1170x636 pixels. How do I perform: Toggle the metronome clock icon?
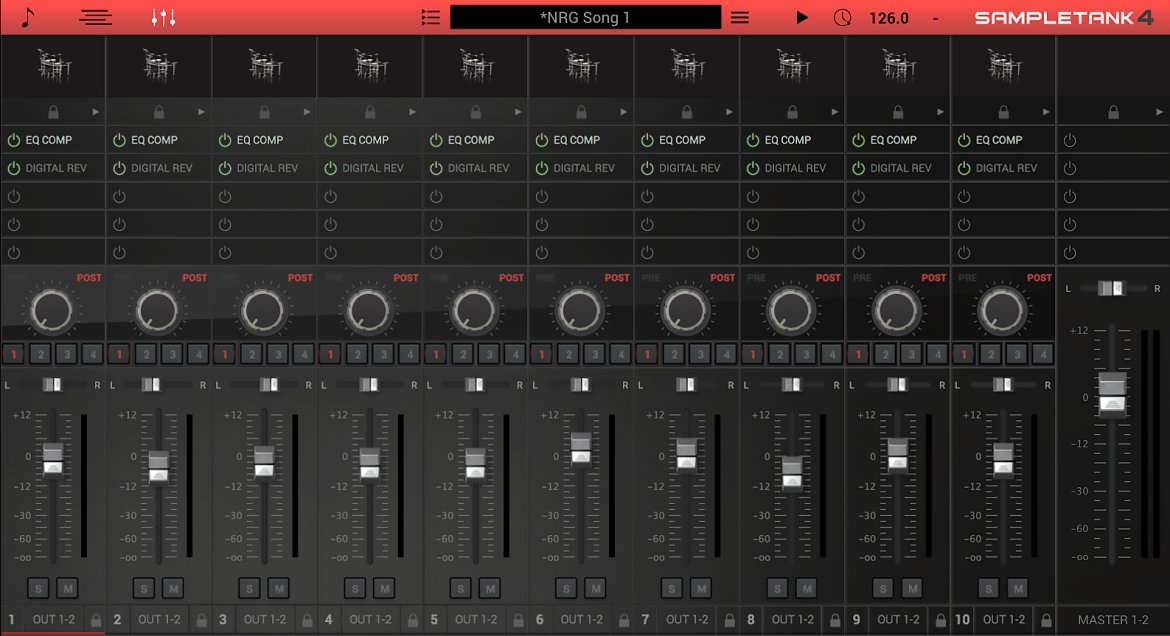842,17
